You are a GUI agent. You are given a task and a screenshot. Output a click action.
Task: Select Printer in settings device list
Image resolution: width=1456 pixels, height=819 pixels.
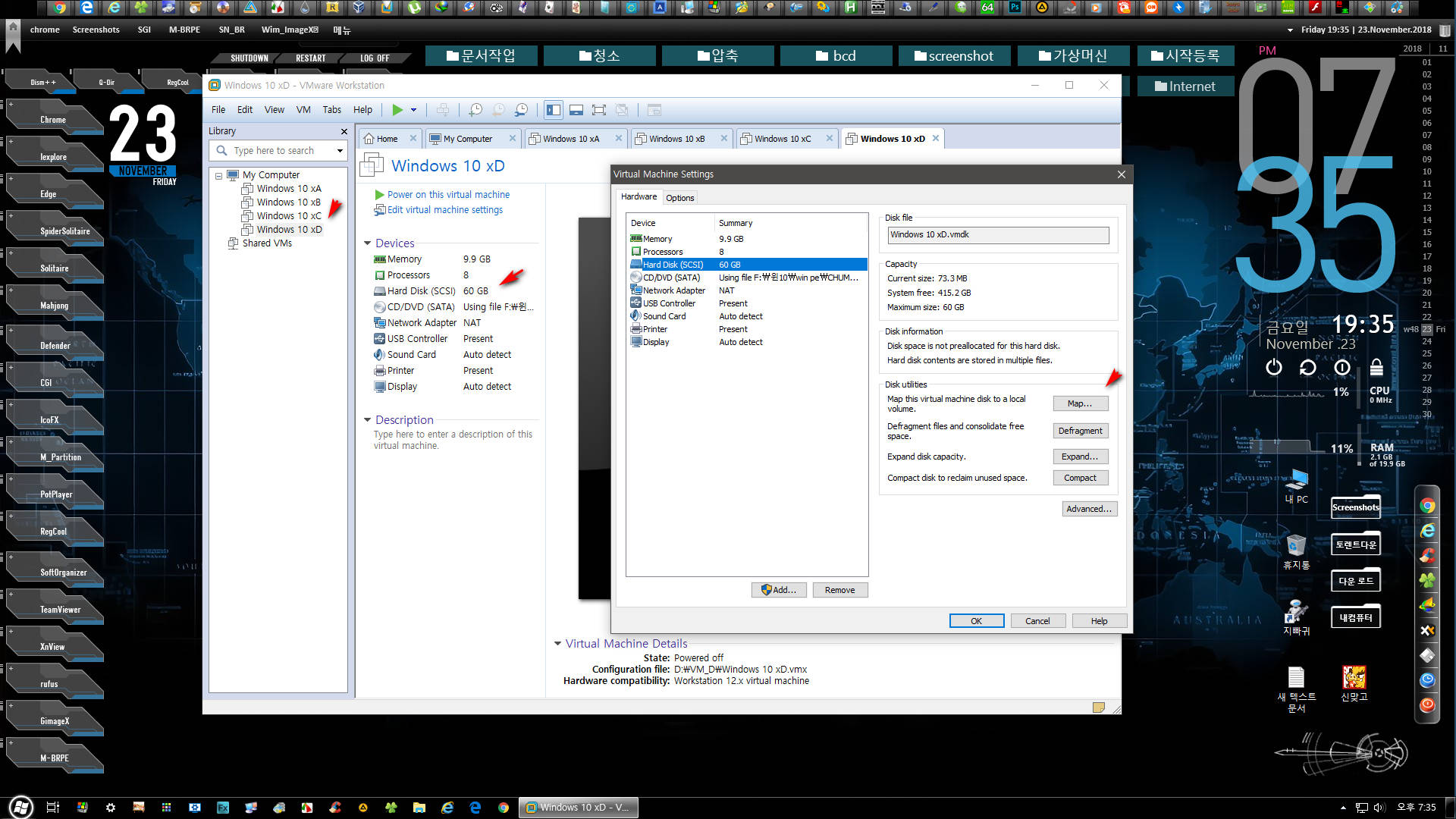tap(747, 329)
